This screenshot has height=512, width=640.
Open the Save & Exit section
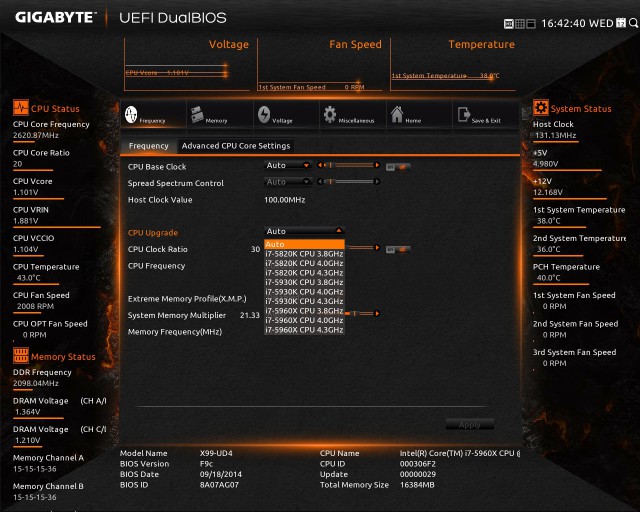pos(486,115)
